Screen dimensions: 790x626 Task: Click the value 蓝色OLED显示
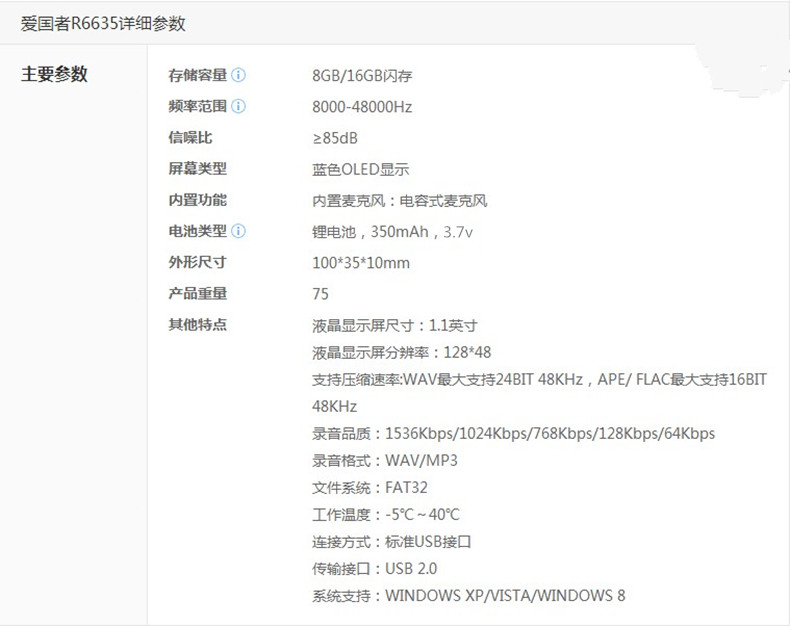pos(361,169)
